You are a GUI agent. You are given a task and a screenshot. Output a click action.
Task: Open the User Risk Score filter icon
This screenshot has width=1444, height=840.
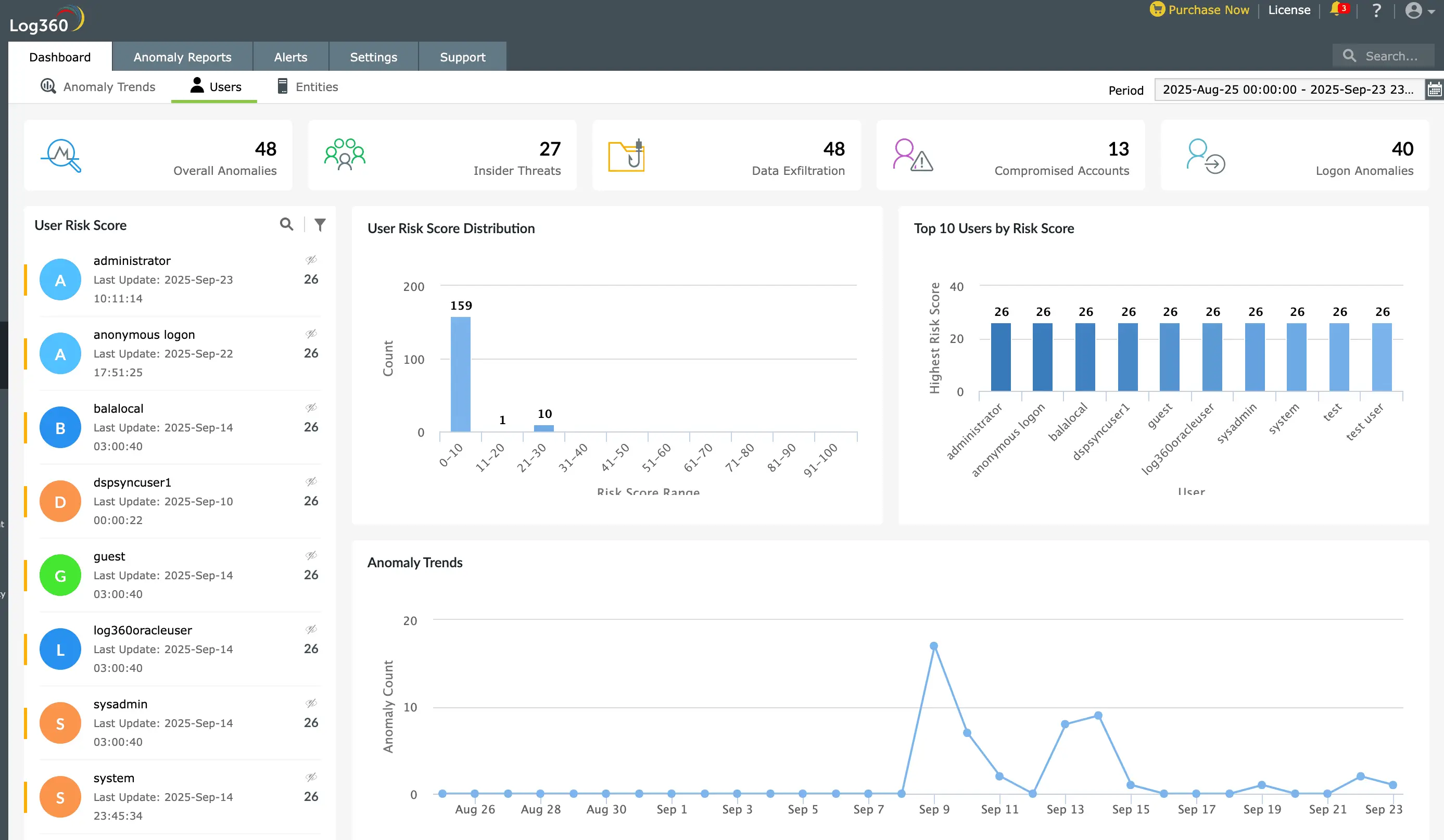320,225
